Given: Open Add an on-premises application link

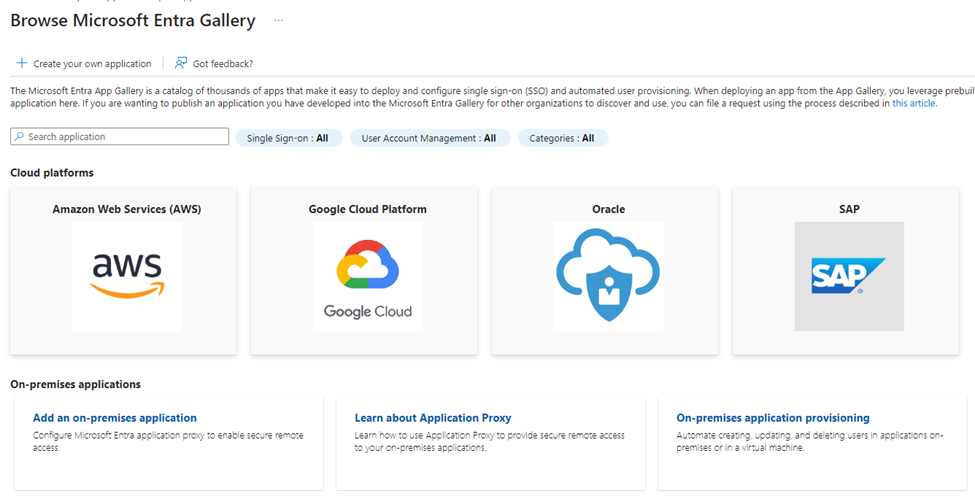Looking at the screenshot, I should coord(114,418).
